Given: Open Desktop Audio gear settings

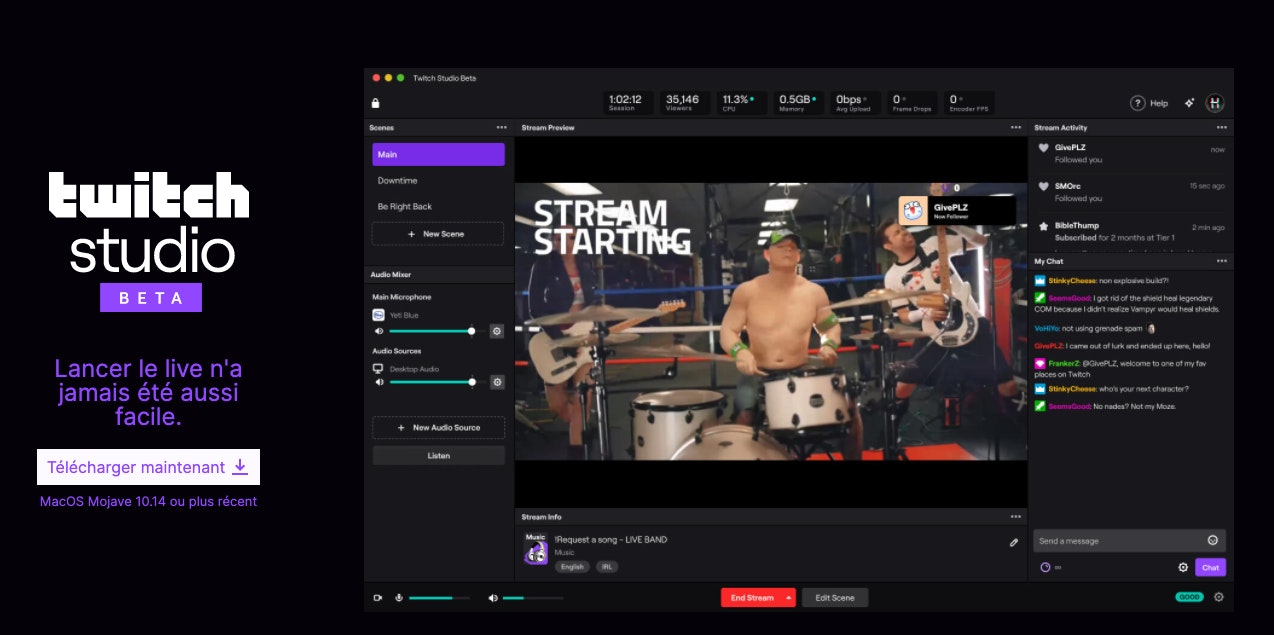Looking at the screenshot, I should pos(497,382).
